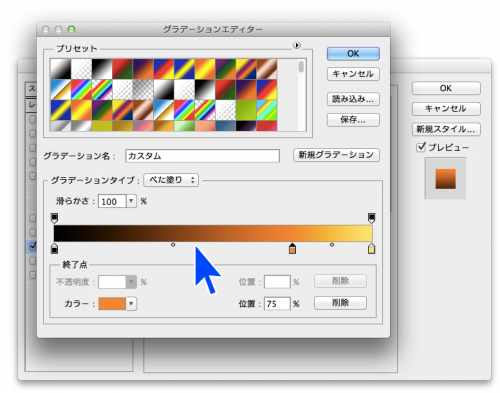Click キャンセル in the Layer Style window

pos(446,109)
